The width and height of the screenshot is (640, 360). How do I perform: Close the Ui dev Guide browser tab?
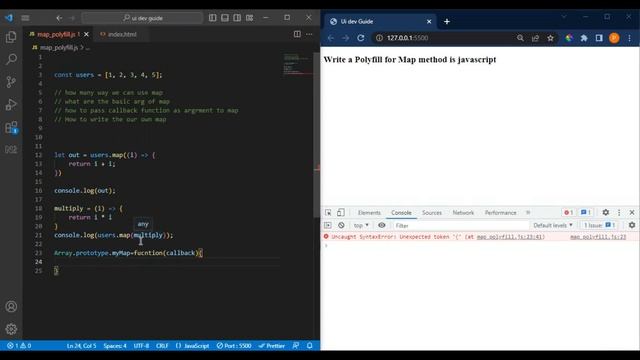coord(429,21)
